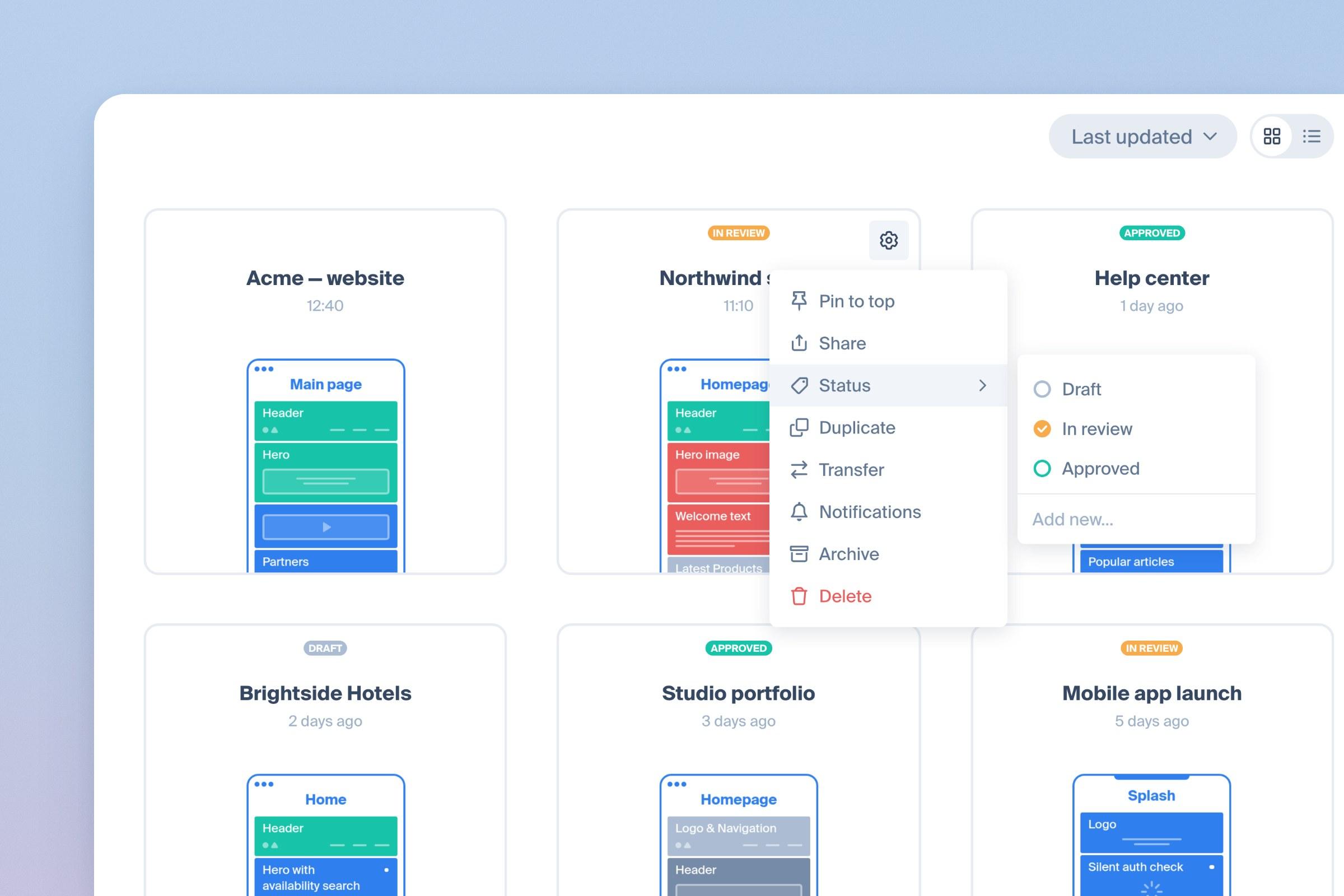Screen dimensions: 1344x896
Task: Click the Silent auth check block
Action: coord(1151,875)
